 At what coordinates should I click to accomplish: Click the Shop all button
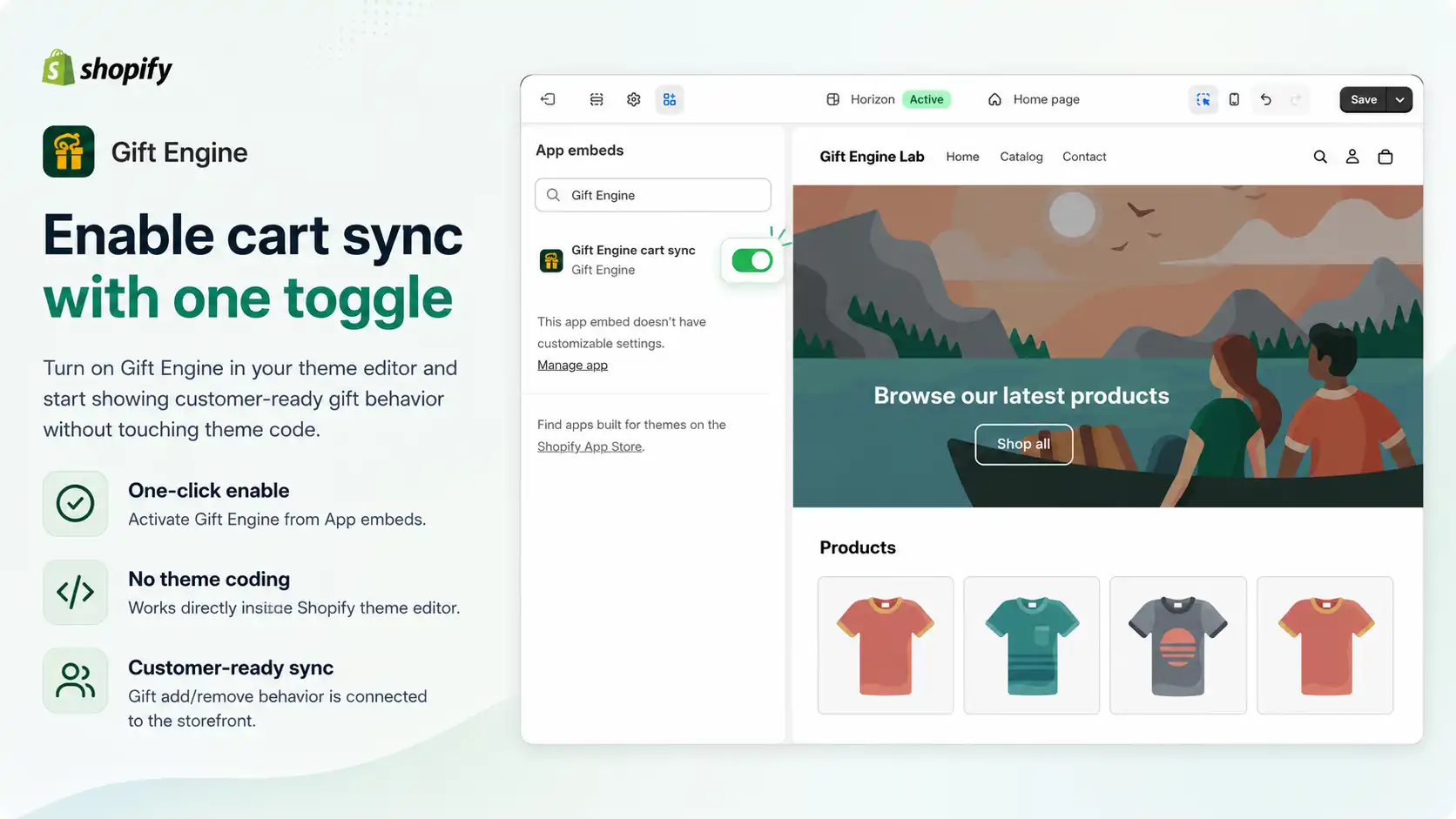point(1024,444)
